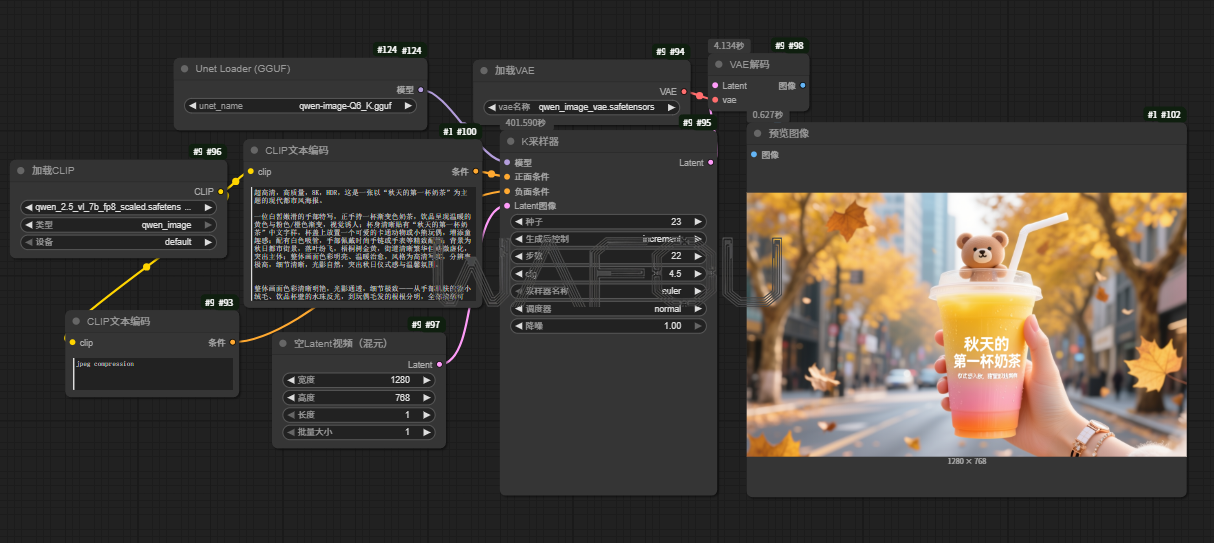Click the 条件 output socket on node #100

[x=476, y=172]
